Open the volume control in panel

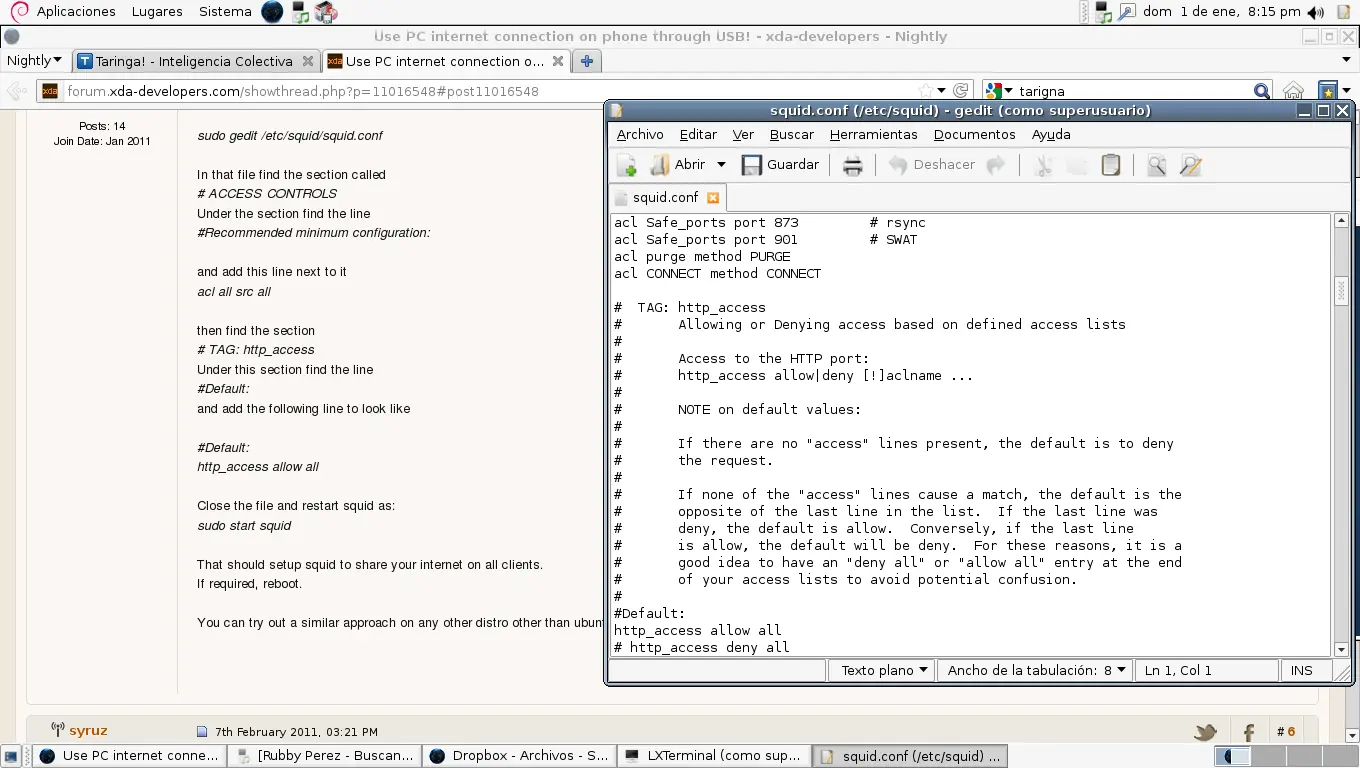click(1315, 12)
